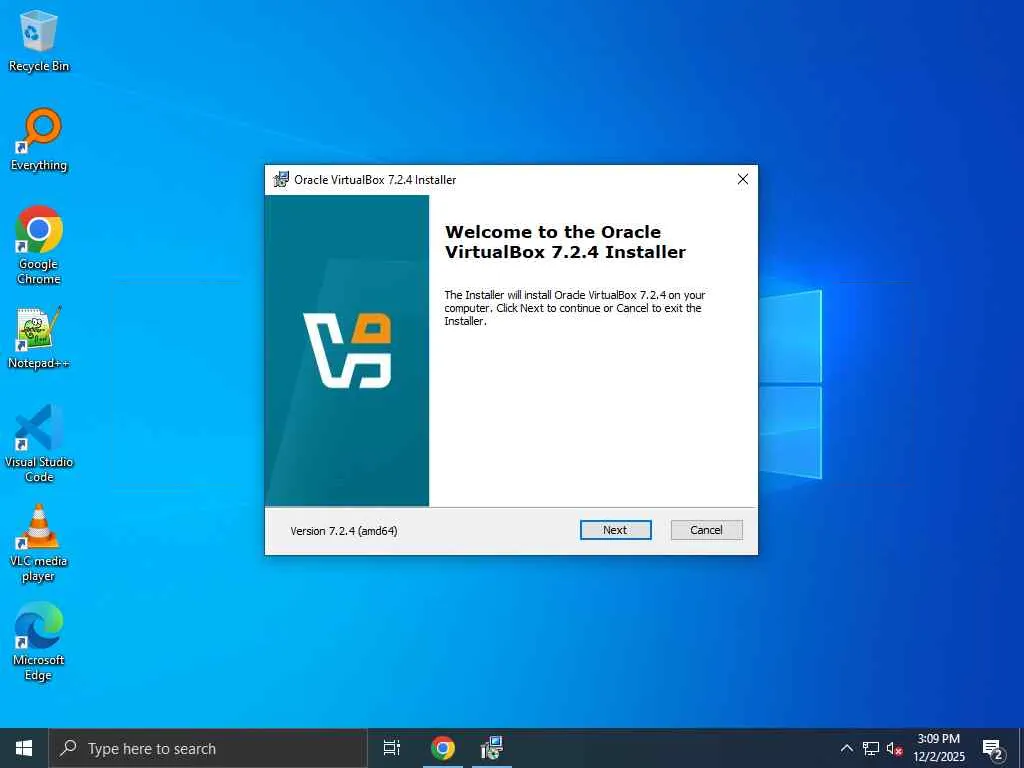Viewport: 1024px width, 768px height.
Task: Open the clock showing 3:09 PM
Action: pyautogui.click(x=938, y=748)
